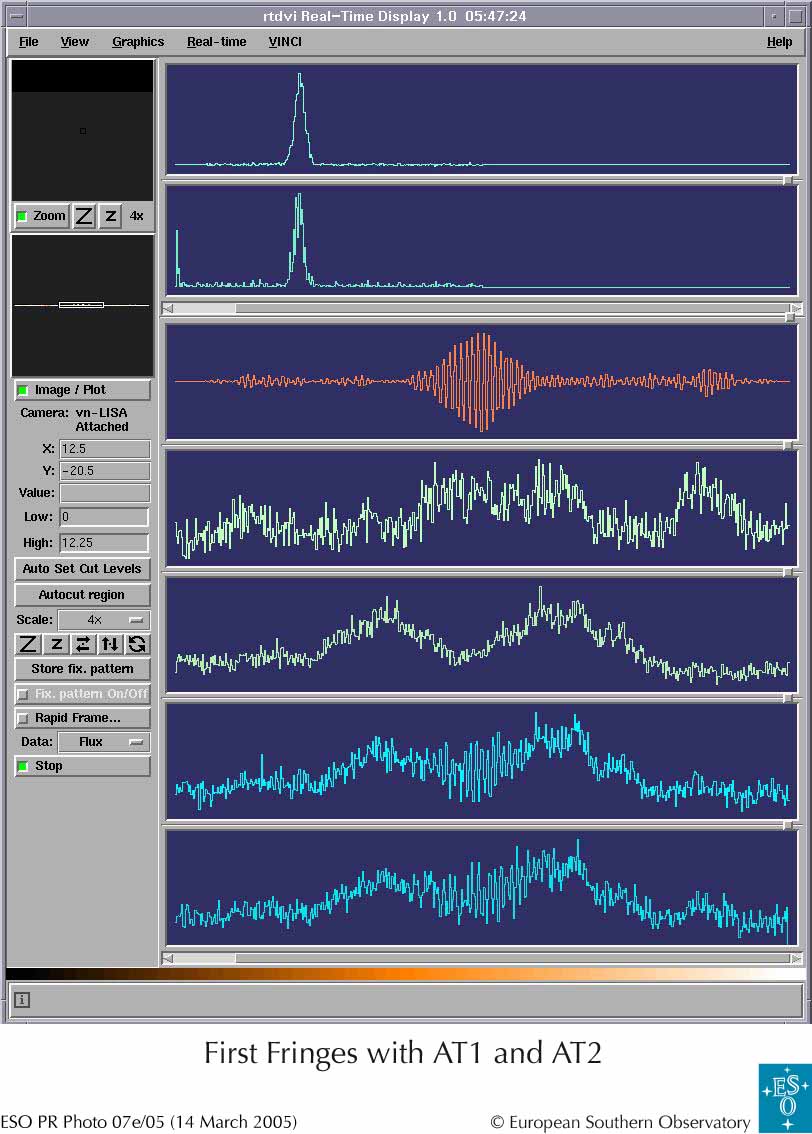812x1134 pixels.
Task: Click the bottom cyan signal plot
Action: [482, 888]
